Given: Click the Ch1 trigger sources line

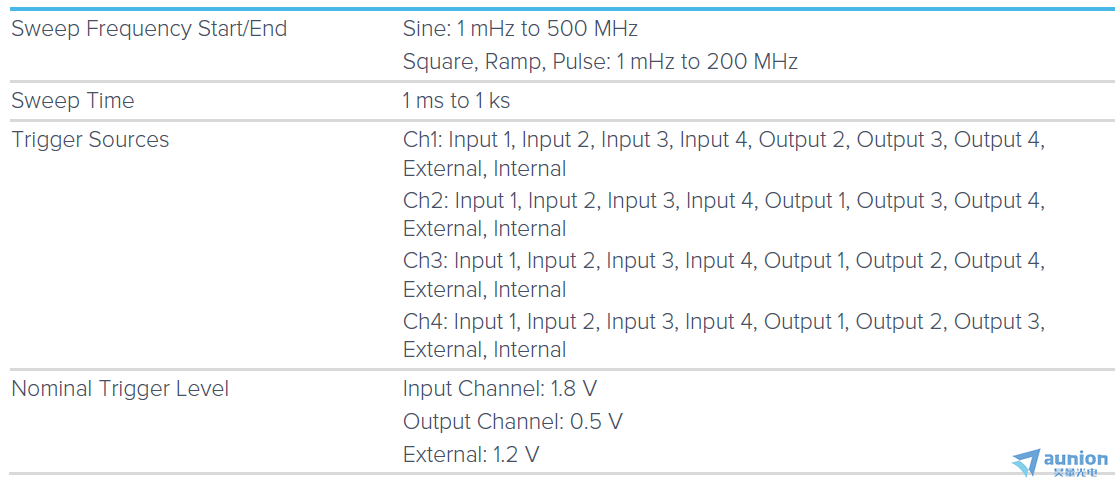Looking at the screenshot, I should [724, 154].
